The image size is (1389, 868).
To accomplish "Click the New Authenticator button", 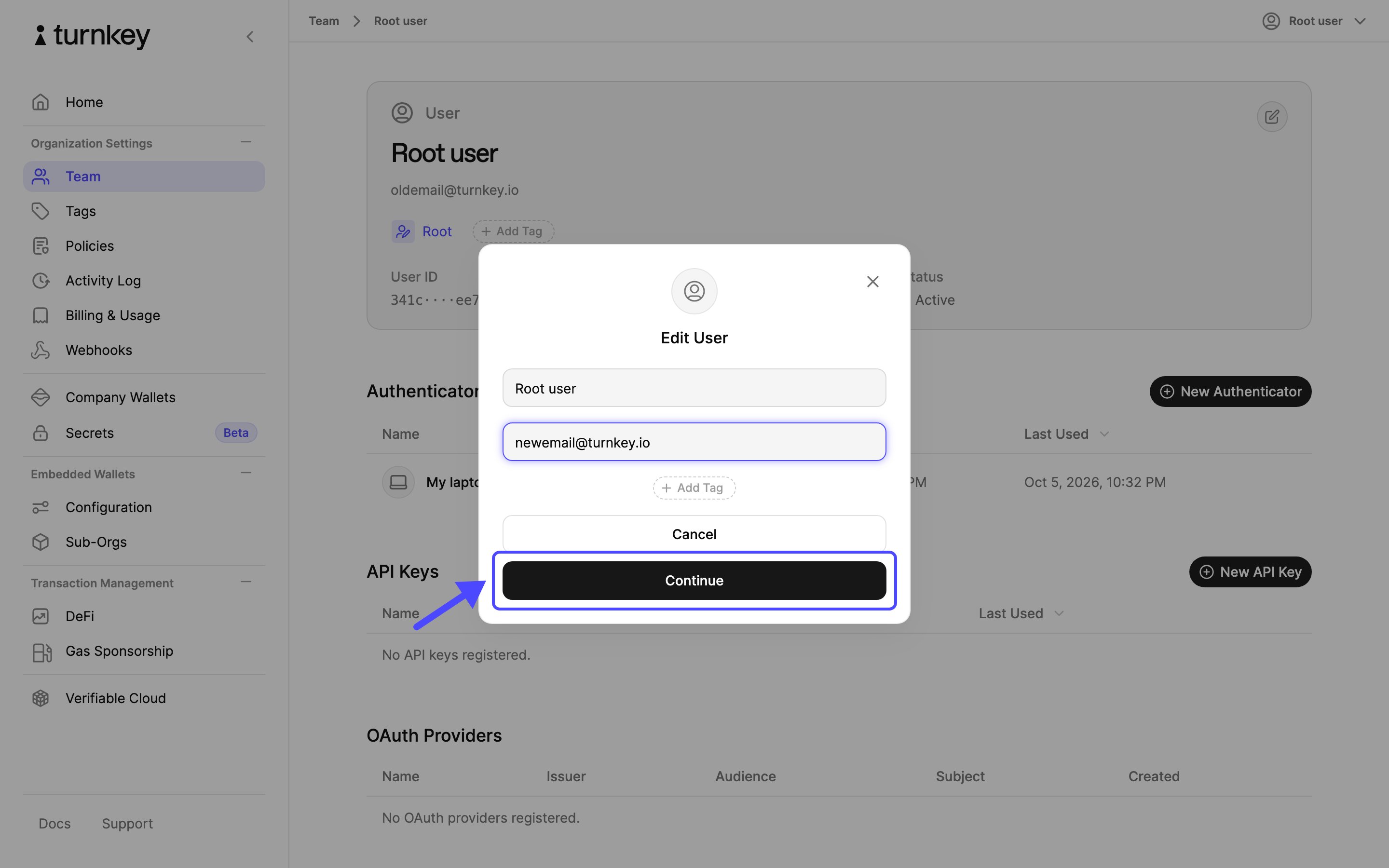I will (1230, 392).
